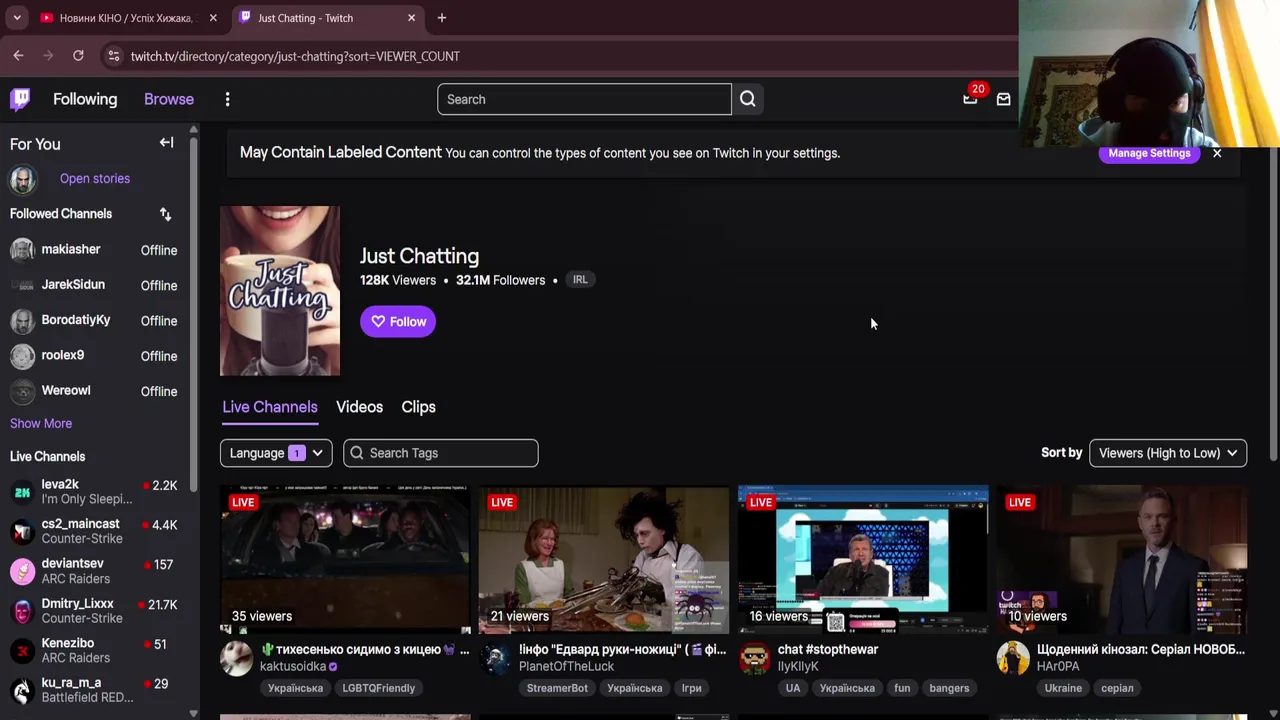Image resolution: width=1280 pixels, height=720 pixels.
Task: Click leva2k channel avatar
Action: click(x=22, y=491)
